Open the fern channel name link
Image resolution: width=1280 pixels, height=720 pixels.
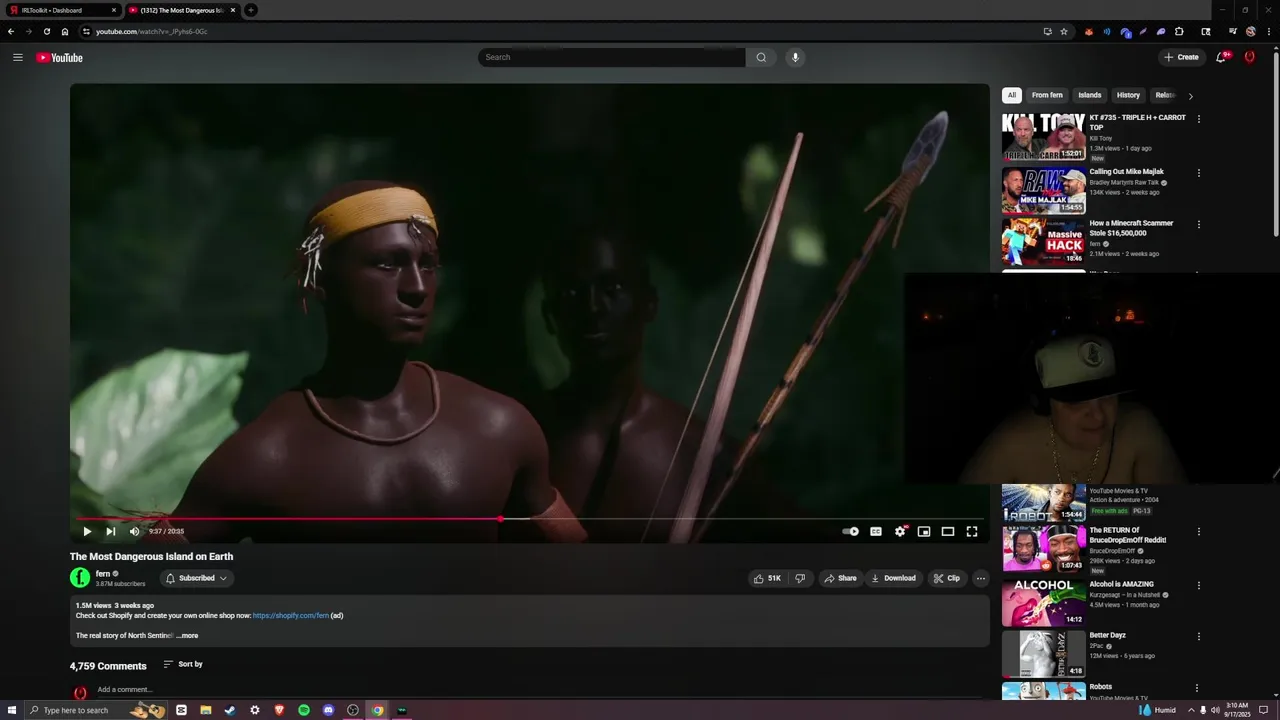tap(103, 574)
